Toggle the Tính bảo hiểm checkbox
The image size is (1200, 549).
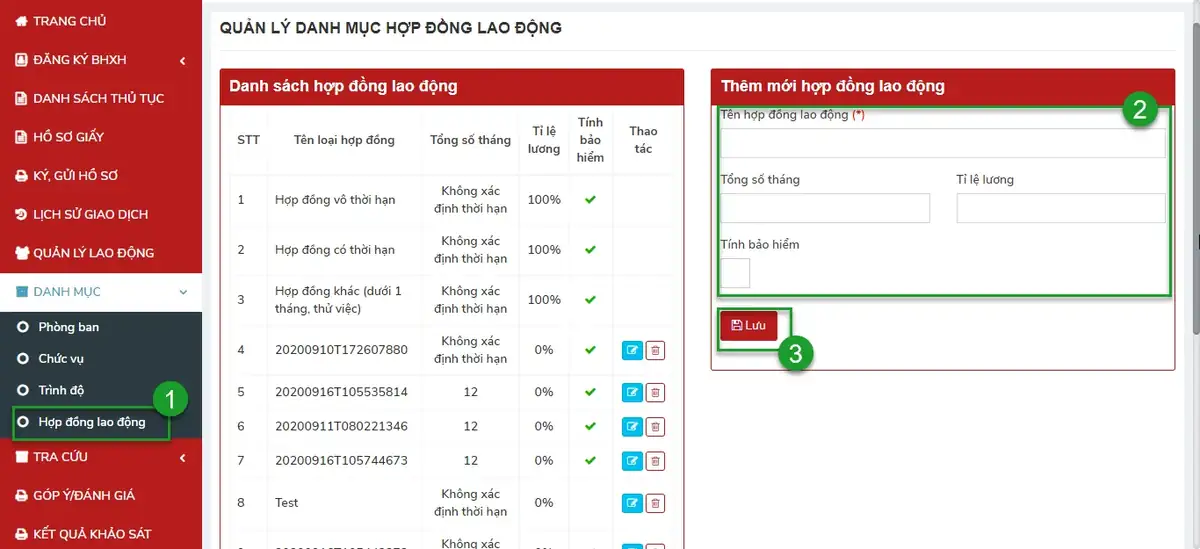735,272
